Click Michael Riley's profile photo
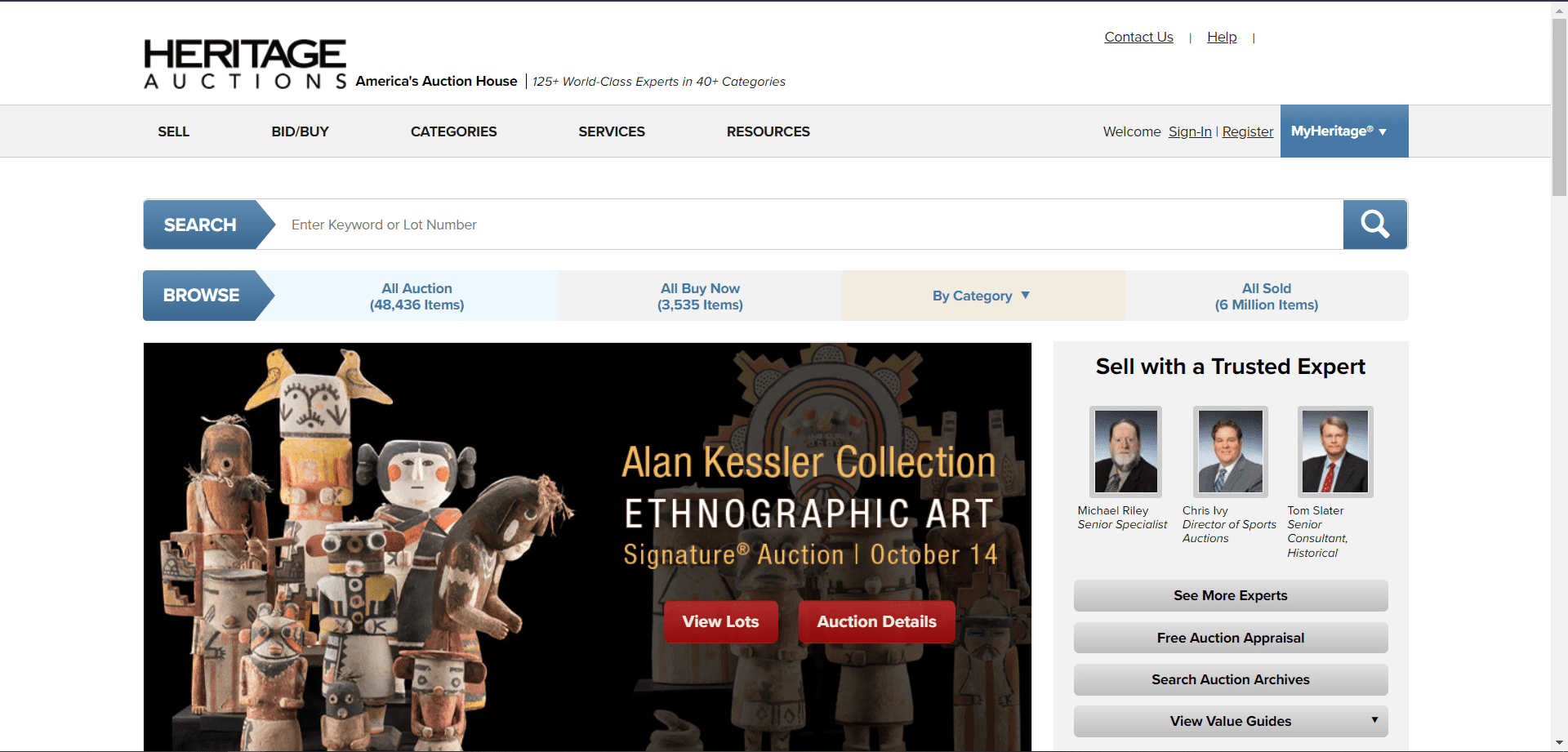This screenshot has height=752, width=1568. point(1125,451)
